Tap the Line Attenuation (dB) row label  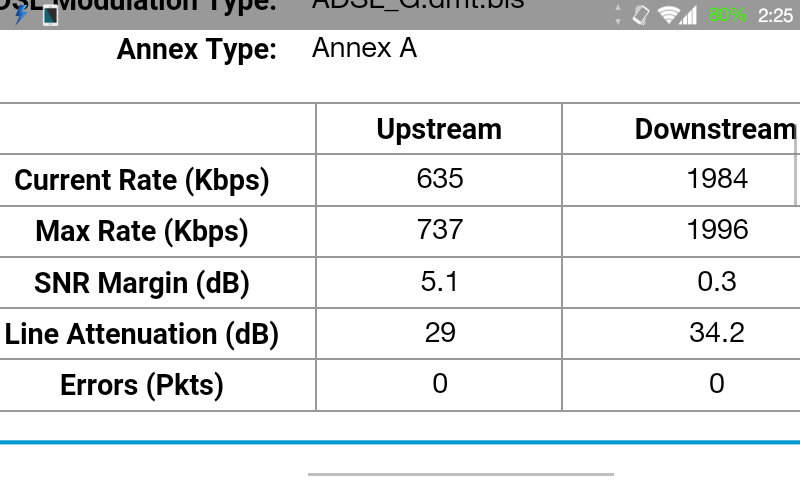tap(142, 334)
